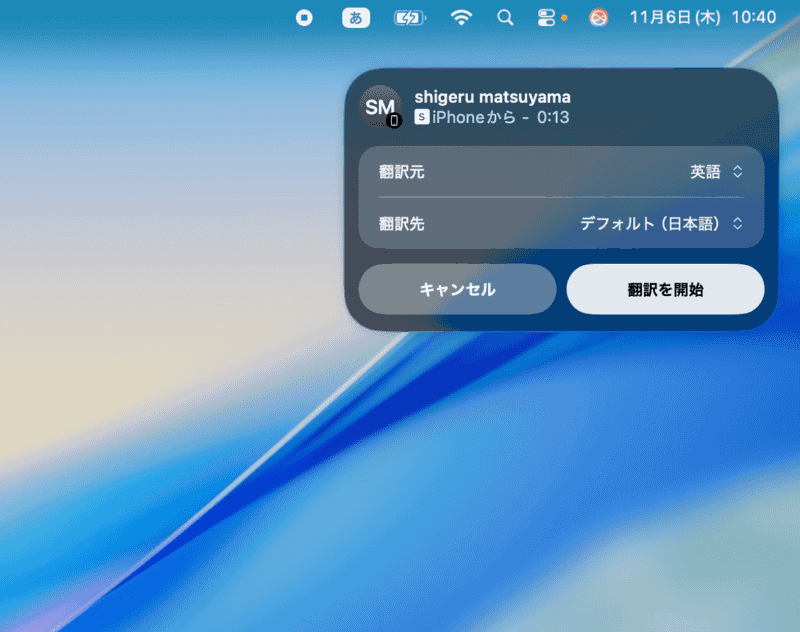Open Spotlight search
The height and width of the screenshot is (632, 800).
pos(505,17)
